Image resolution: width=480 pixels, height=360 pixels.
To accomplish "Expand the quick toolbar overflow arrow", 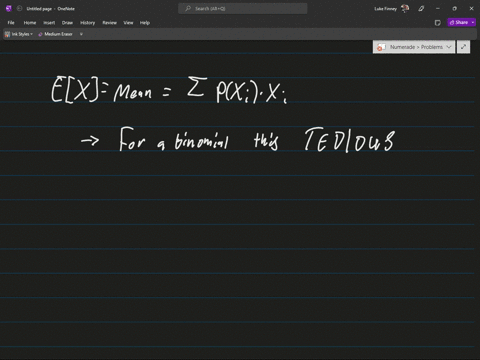I will 81,34.
